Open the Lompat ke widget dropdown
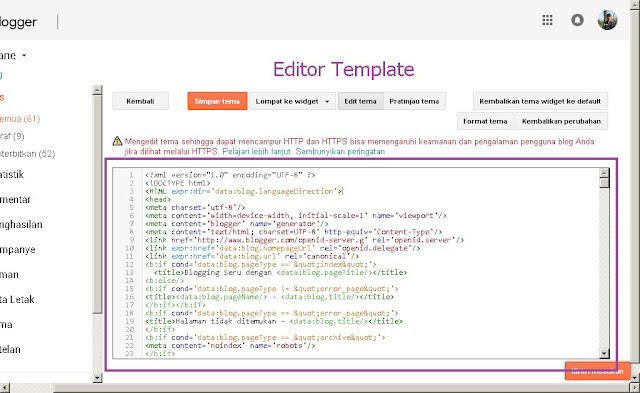Screen dimensions: 640x393 pyautogui.click(x=292, y=101)
